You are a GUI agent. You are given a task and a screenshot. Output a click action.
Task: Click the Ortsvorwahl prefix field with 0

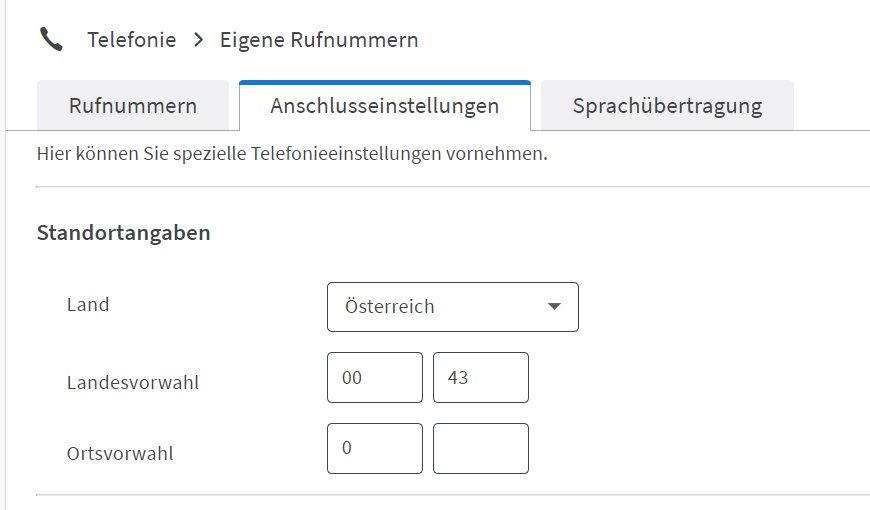point(374,448)
